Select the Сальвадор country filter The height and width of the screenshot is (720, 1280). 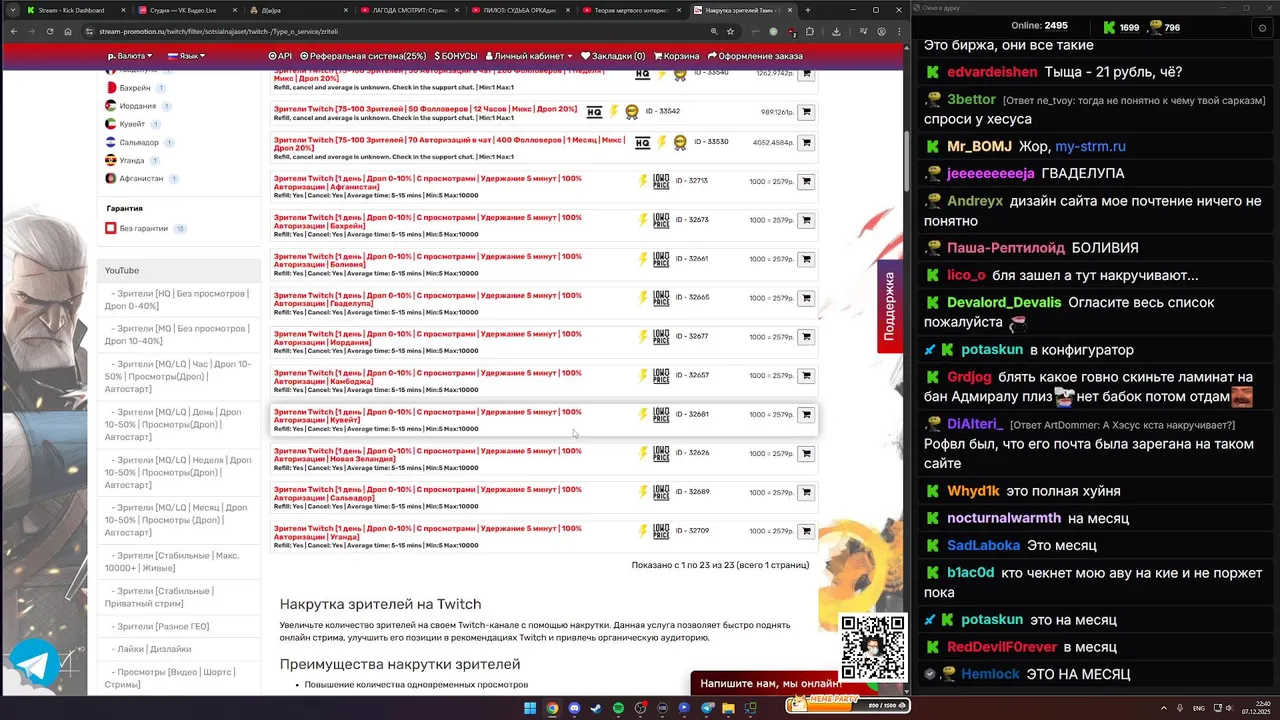(139, 143)
